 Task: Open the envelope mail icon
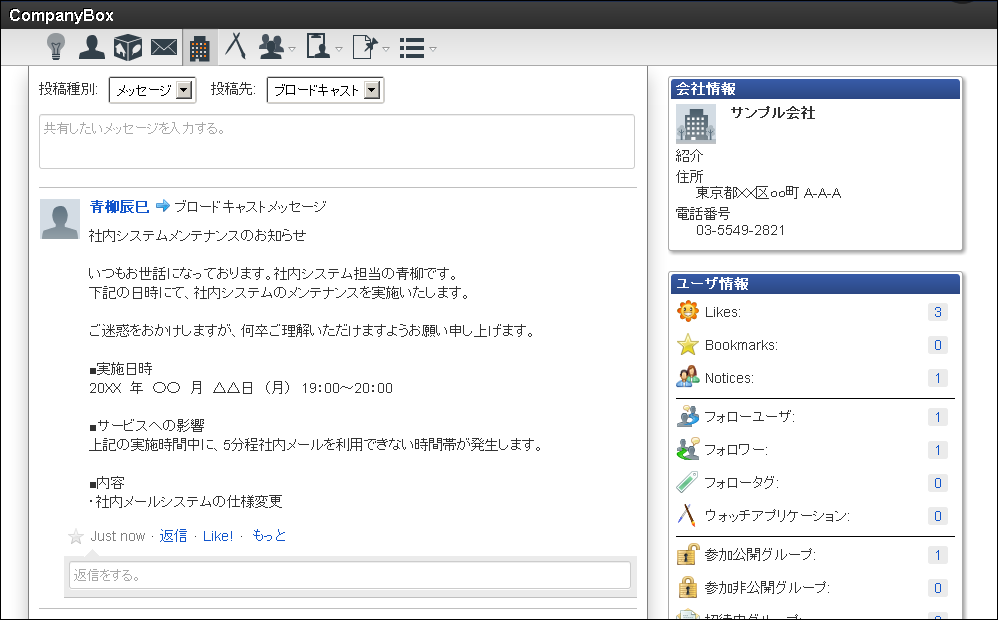pos(163,47)
